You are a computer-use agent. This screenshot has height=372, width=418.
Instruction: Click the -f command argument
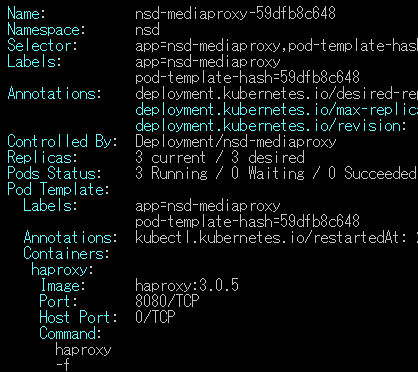62,365
